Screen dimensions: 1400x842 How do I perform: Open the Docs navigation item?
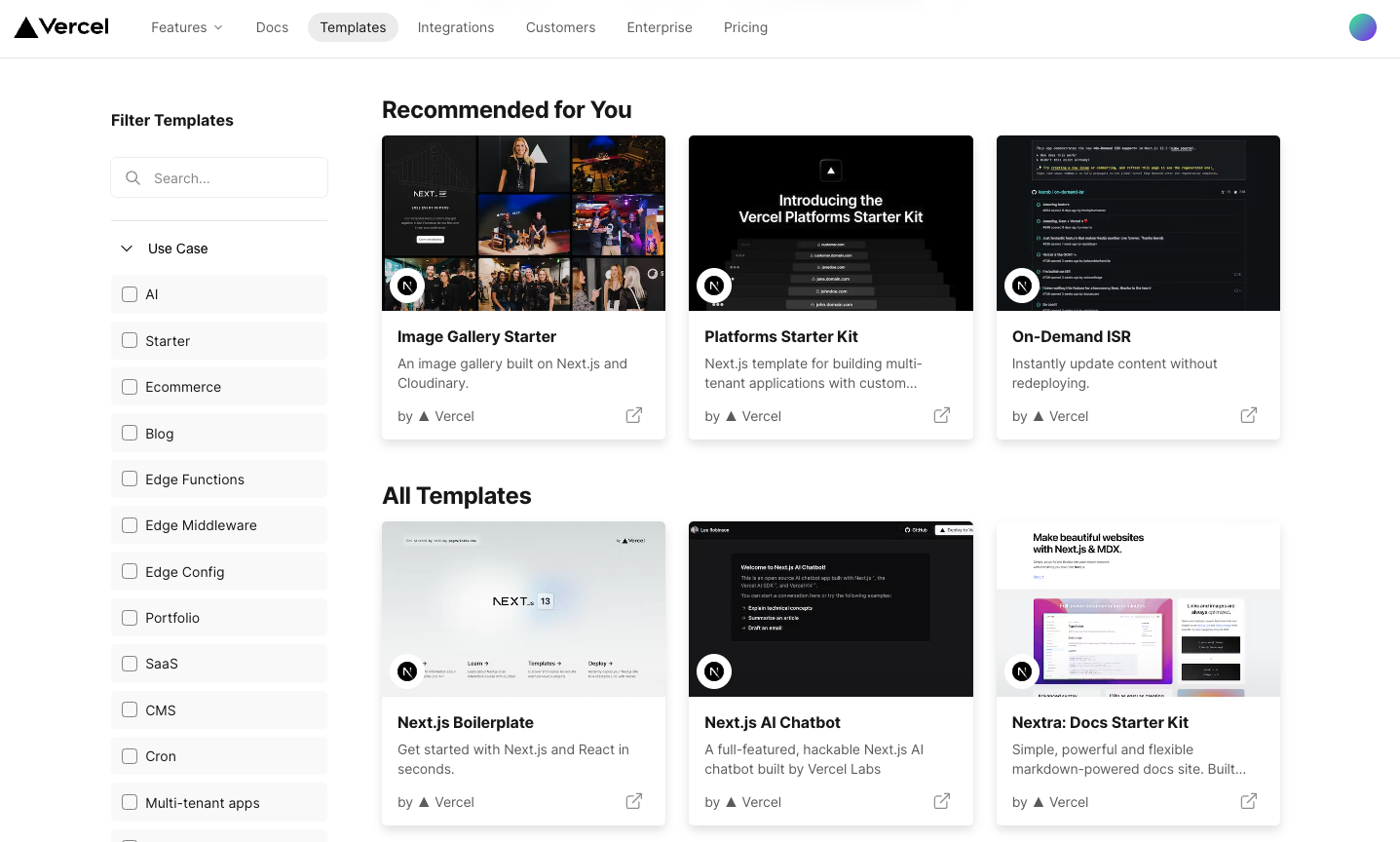[272, 27]
